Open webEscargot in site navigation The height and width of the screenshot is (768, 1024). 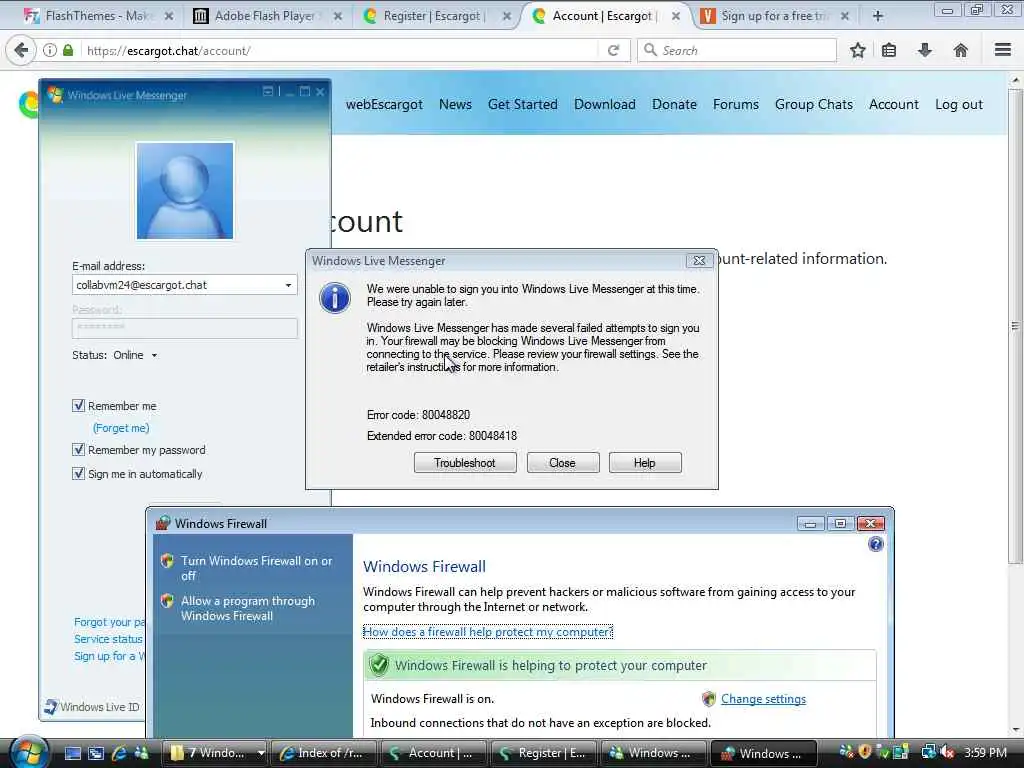tap(384, 104)
